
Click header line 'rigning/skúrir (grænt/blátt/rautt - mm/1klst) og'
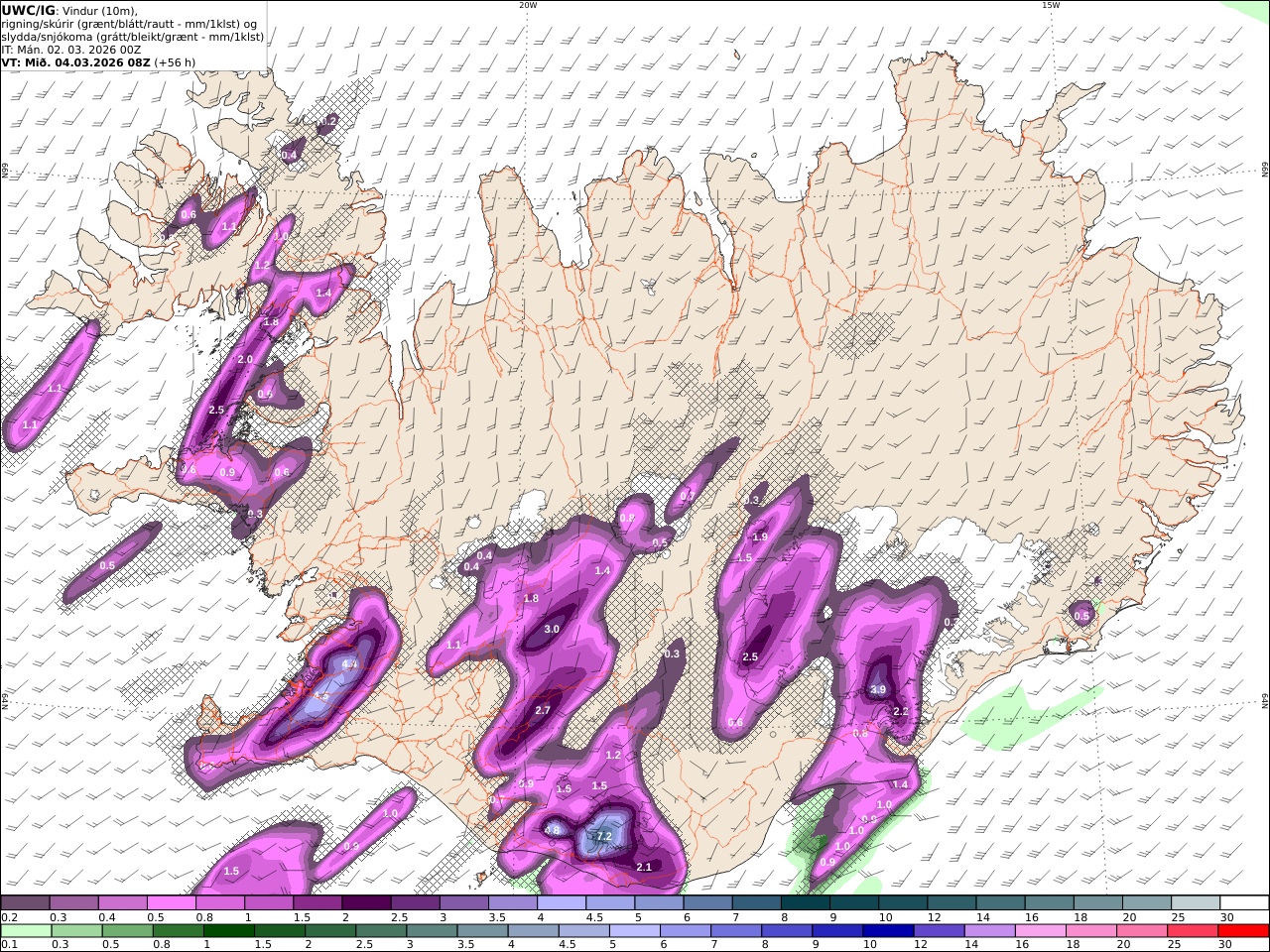pos(131,24)
